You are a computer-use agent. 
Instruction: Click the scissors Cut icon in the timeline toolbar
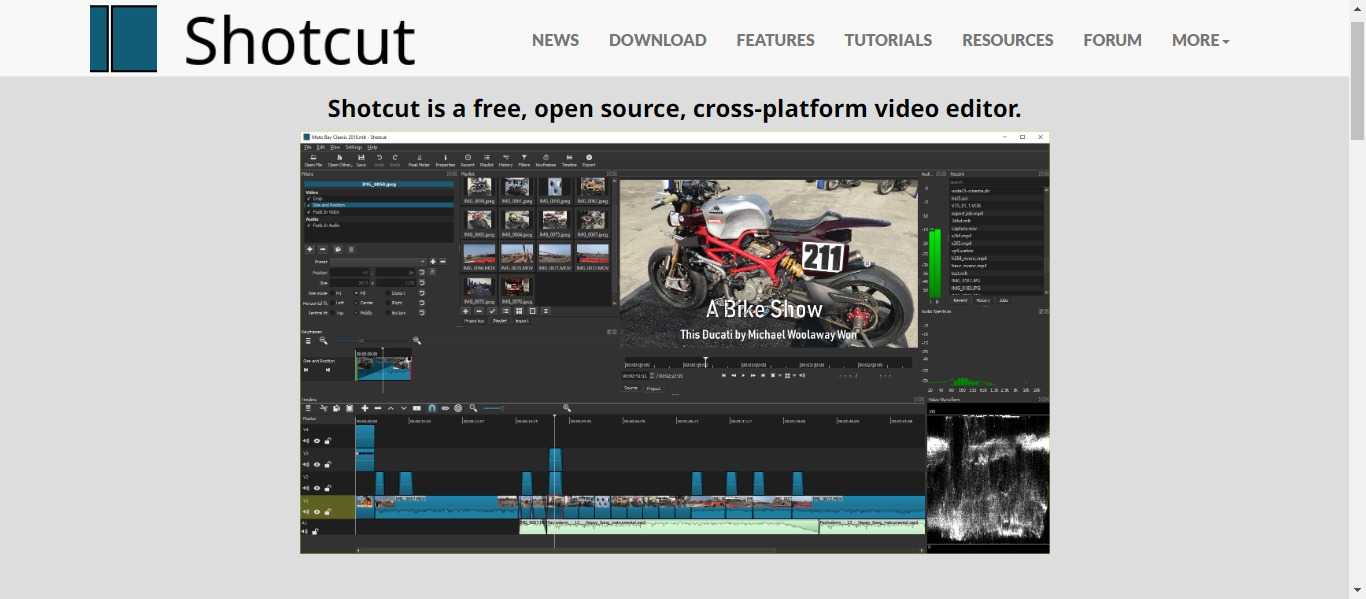point(325,408)
